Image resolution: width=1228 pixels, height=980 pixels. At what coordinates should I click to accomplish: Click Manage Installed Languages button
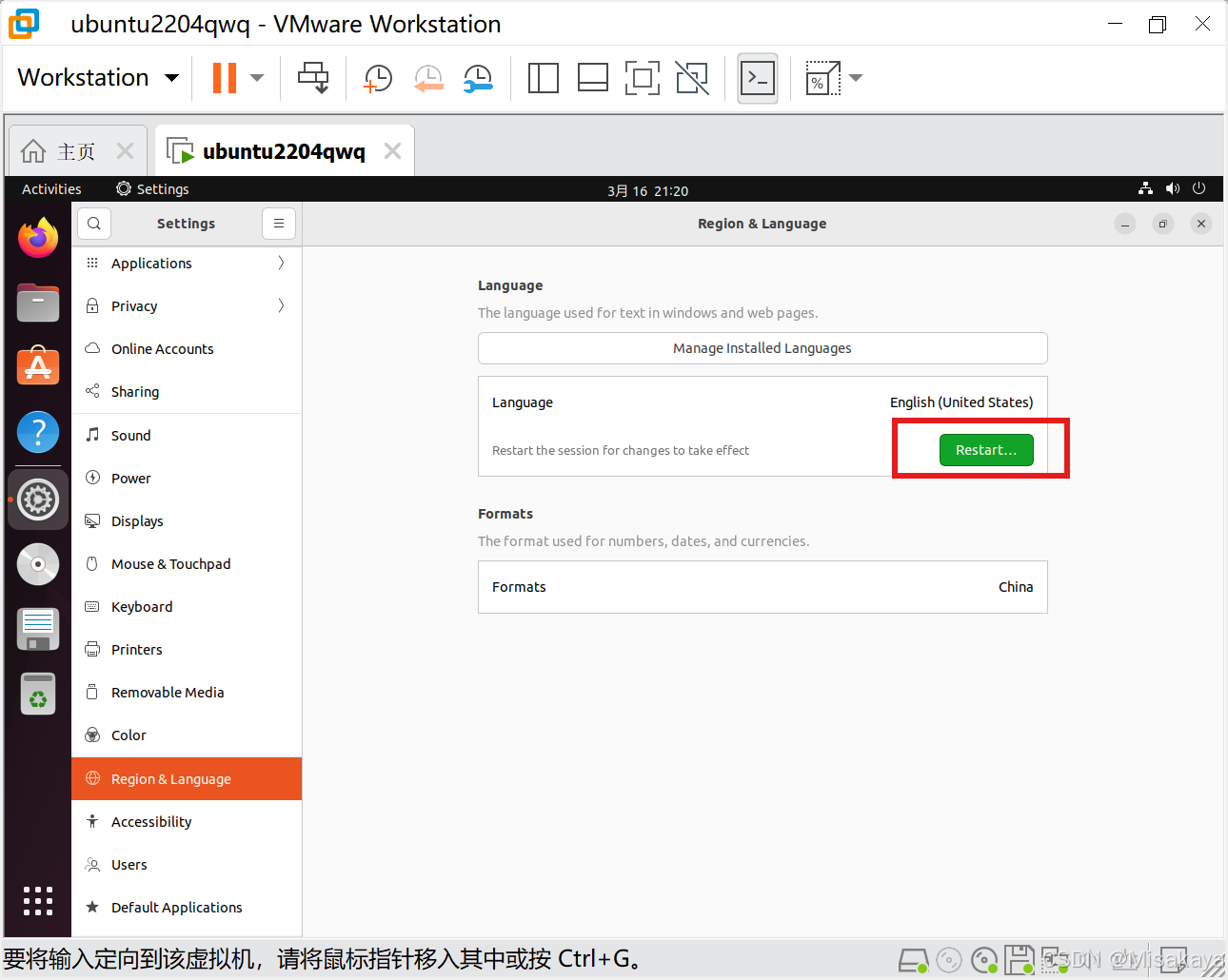click(x=763, y=348)
